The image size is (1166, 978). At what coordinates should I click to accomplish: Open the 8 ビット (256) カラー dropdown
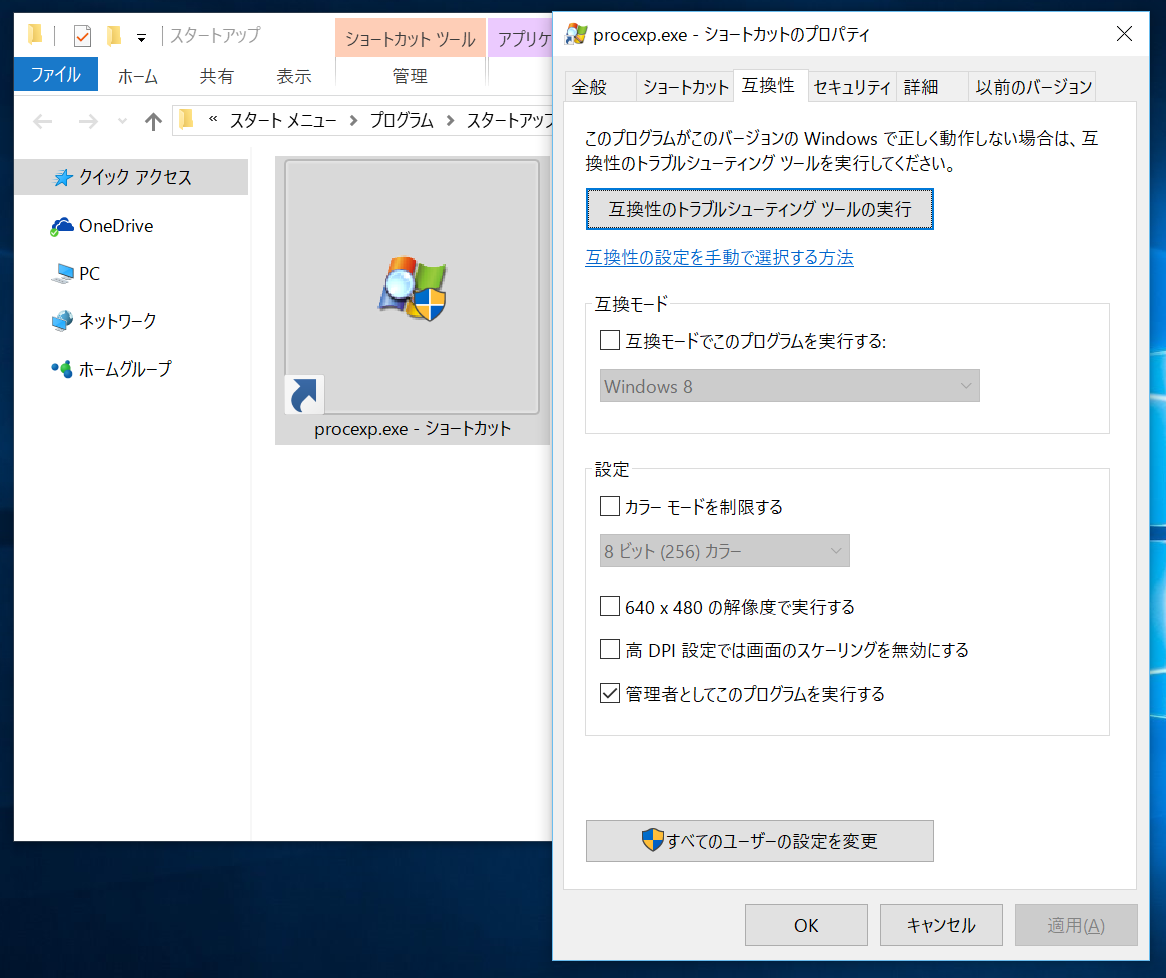click(724, 550)
